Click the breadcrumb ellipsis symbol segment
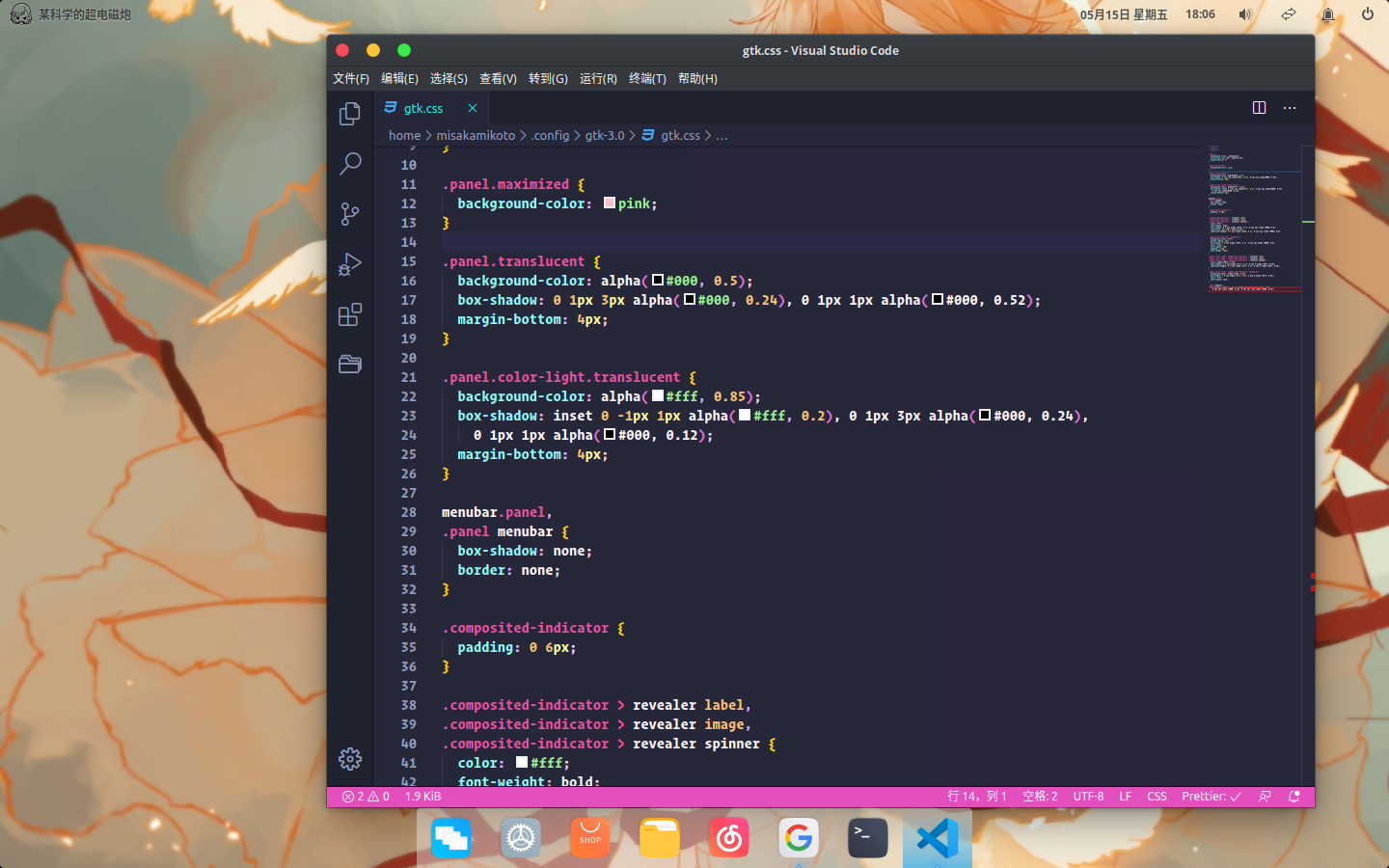Screen dimensions: 1389x868 pyautogui.click(x=722, y=135)
